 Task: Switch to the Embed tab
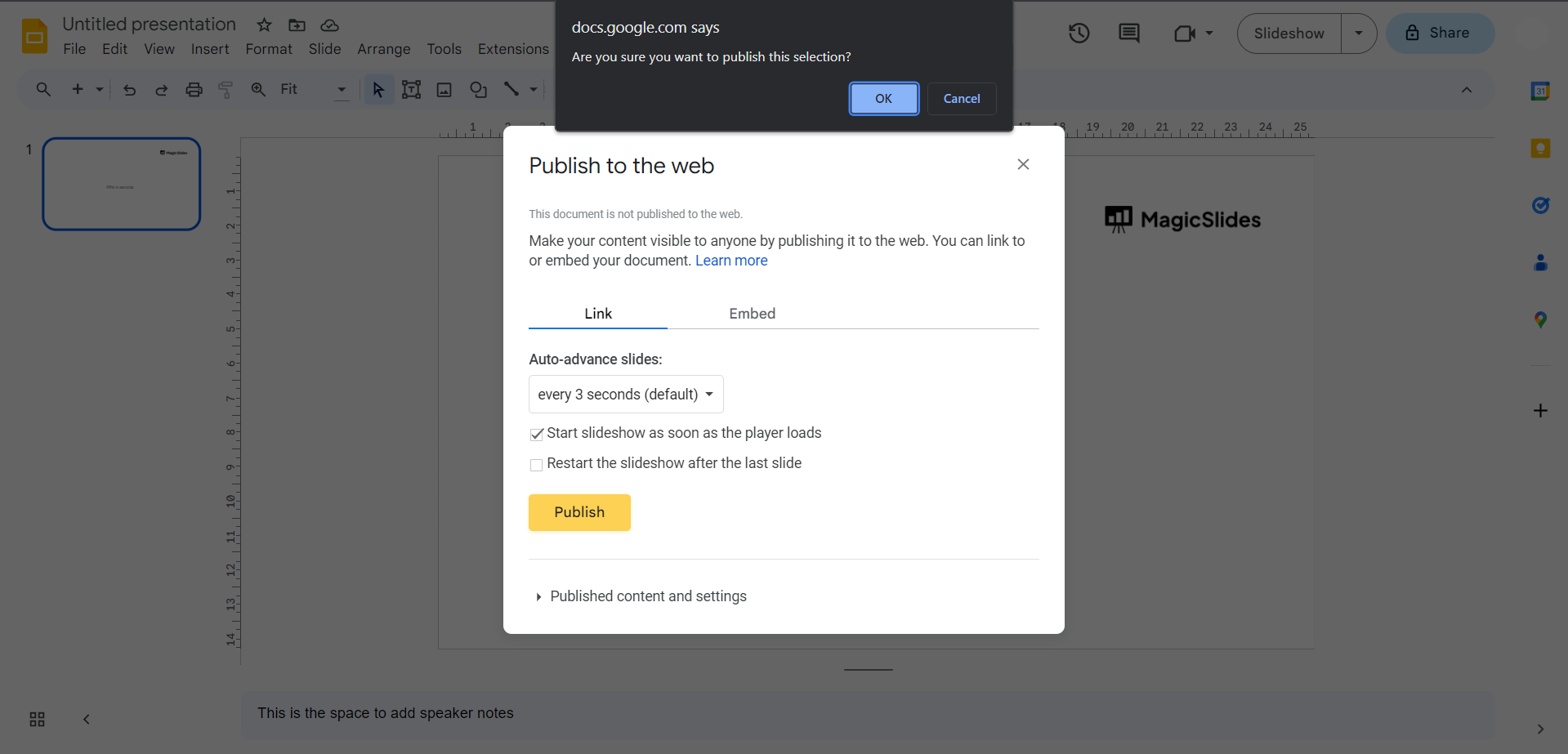[752, 314]
